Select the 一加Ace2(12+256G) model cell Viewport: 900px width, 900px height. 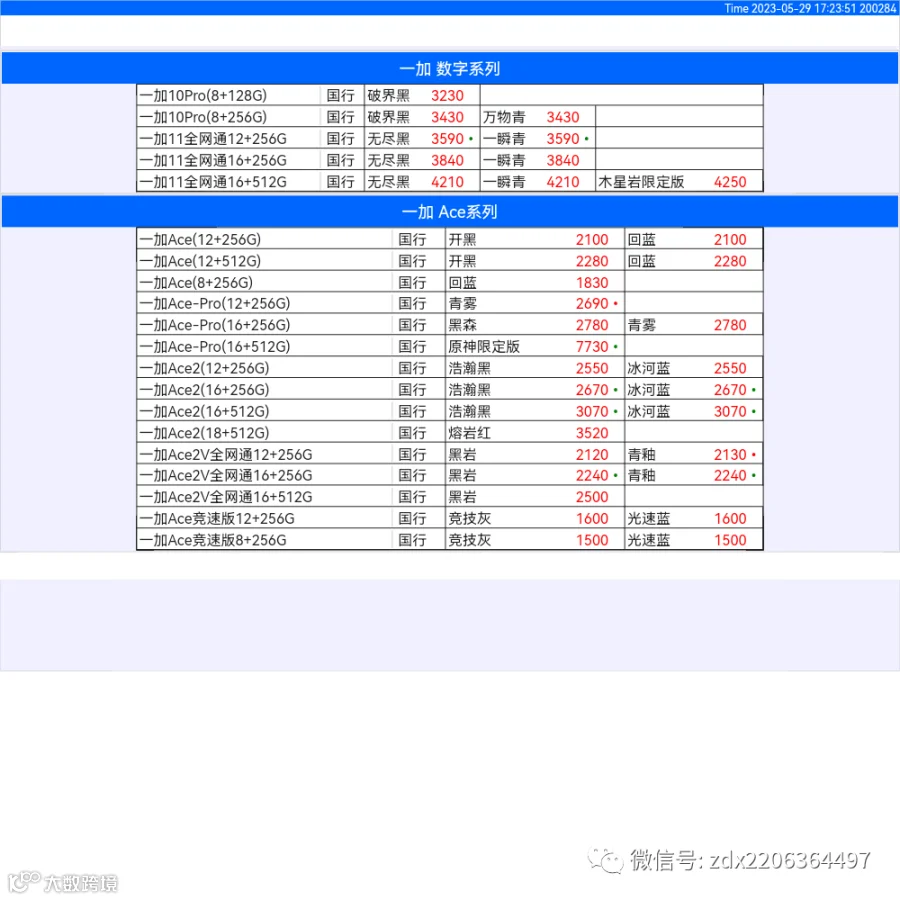tap(265, 368)
